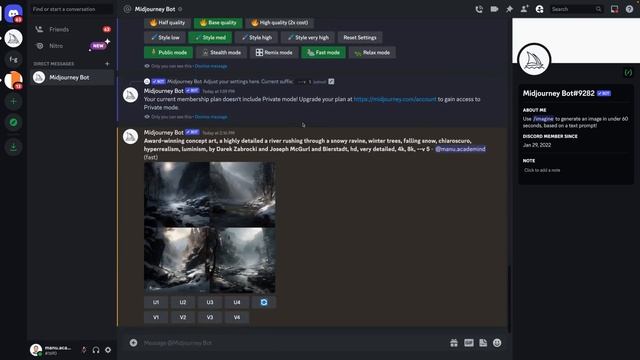640x360 pixels.
Task: Select Midjourney Bot direct message row
Action: (x=72, y=77)
